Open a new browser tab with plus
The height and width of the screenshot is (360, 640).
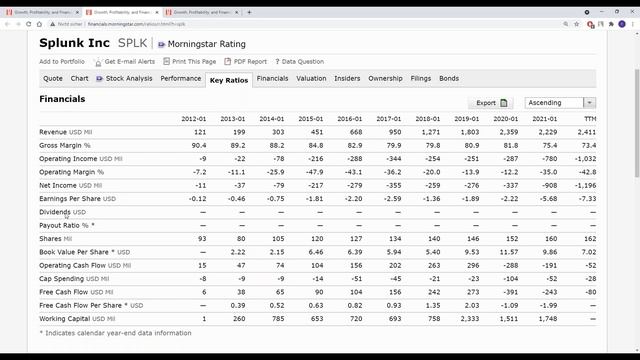[x=249, y=12]
